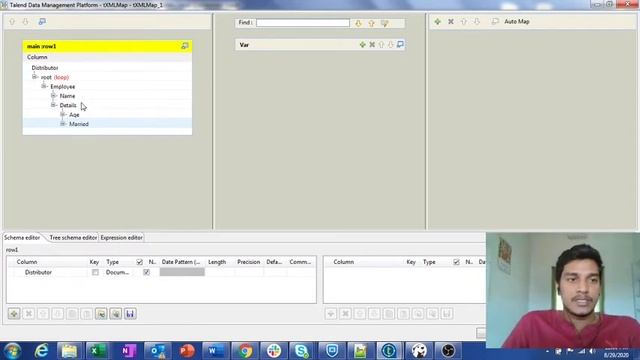
Task: Minimize the Var table
Action: point(400,44)
